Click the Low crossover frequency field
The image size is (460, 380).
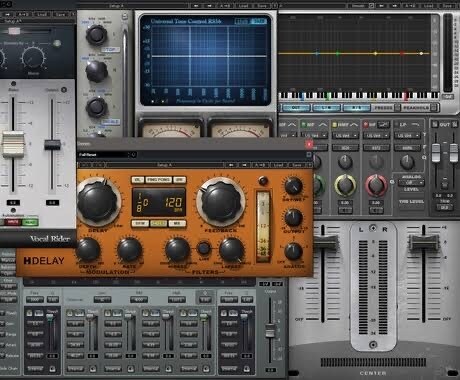click(x=102, y=300)
